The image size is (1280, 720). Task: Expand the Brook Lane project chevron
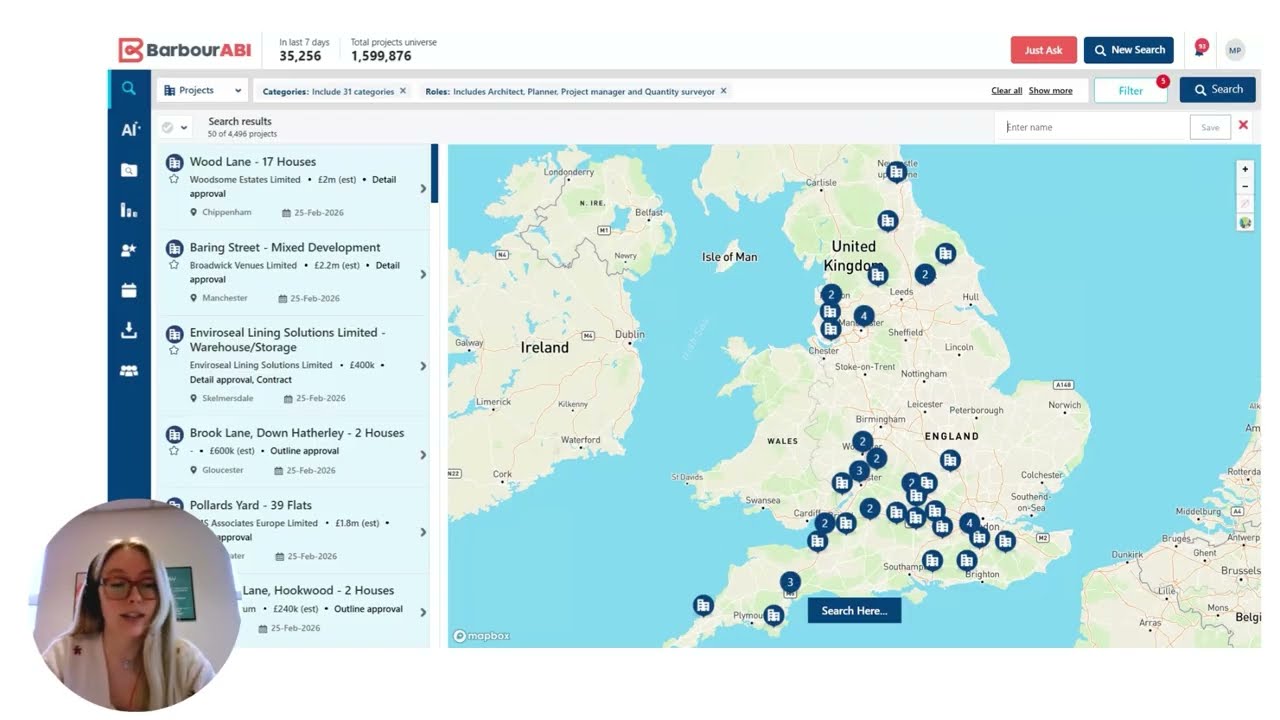pyautogui.click(x=423, y=455)
